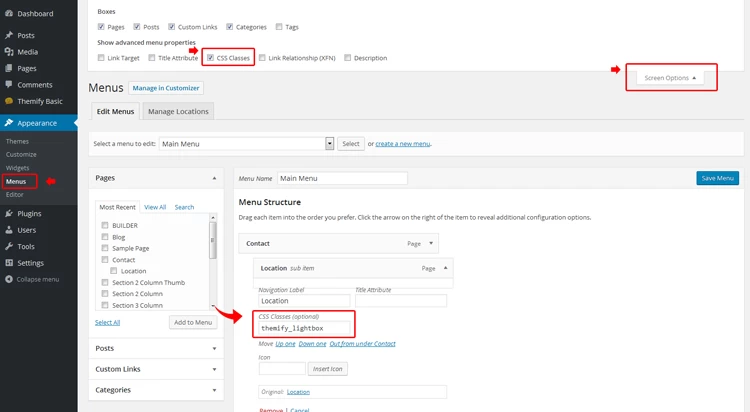750x412 pixels.
Task: Click Out from under Contact link
Action: tap(363, 344)
